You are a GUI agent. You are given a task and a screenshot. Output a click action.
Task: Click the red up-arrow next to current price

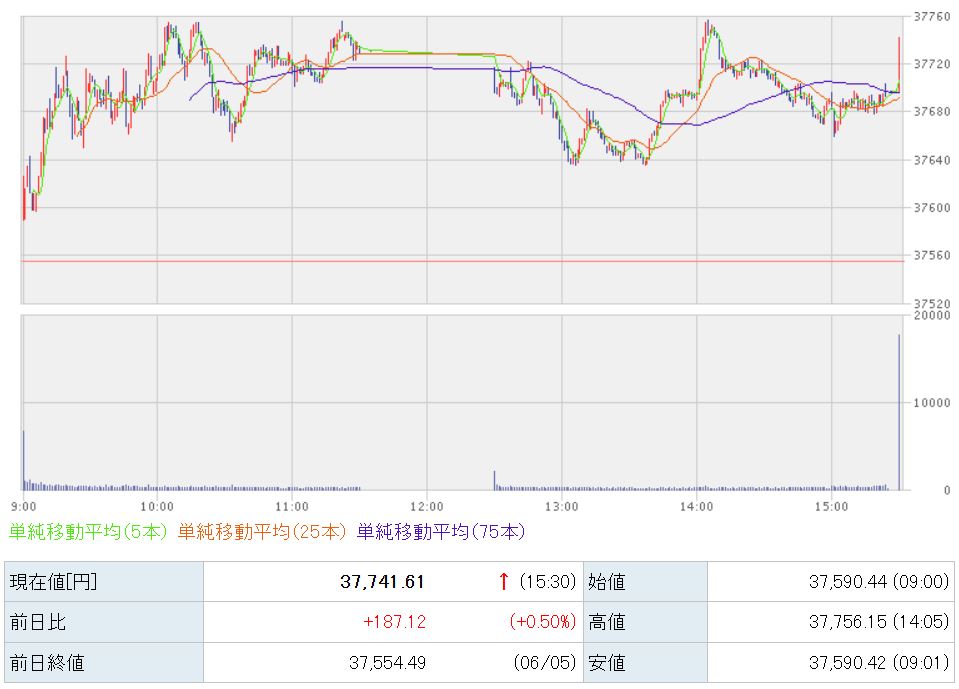pos(503,581)
